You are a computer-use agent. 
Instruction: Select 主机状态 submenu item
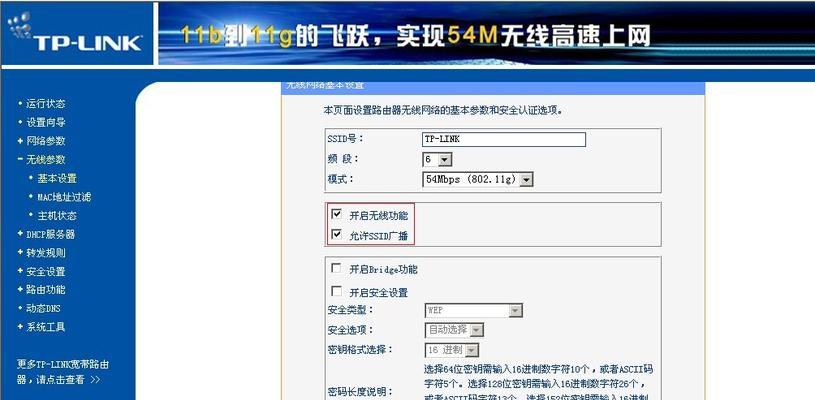pyautogui.click(x=57, y=216)
